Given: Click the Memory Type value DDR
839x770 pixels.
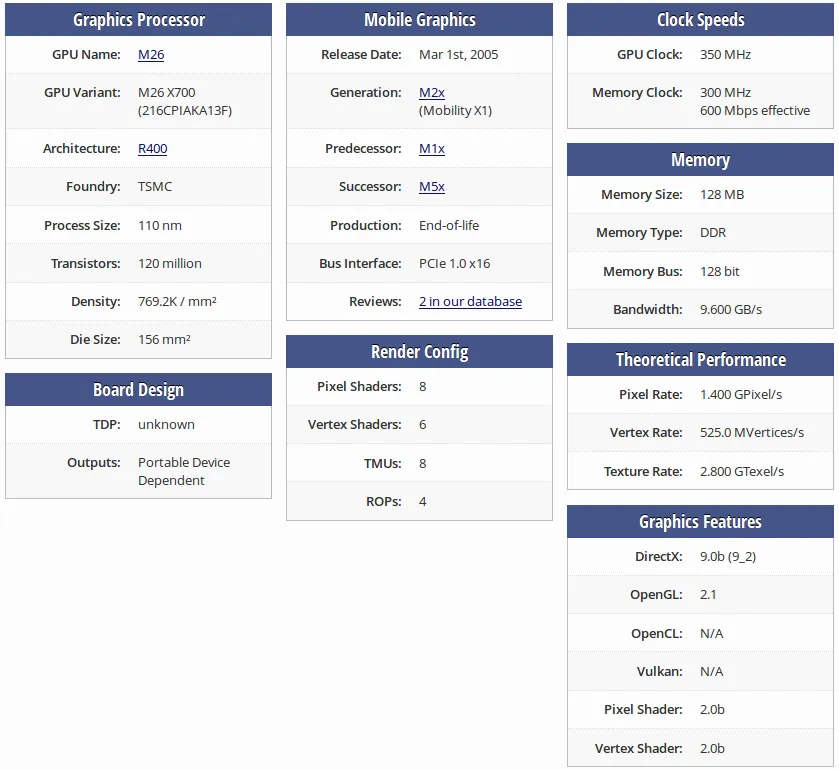Looking at the screenshot, I should pos(713,233).
